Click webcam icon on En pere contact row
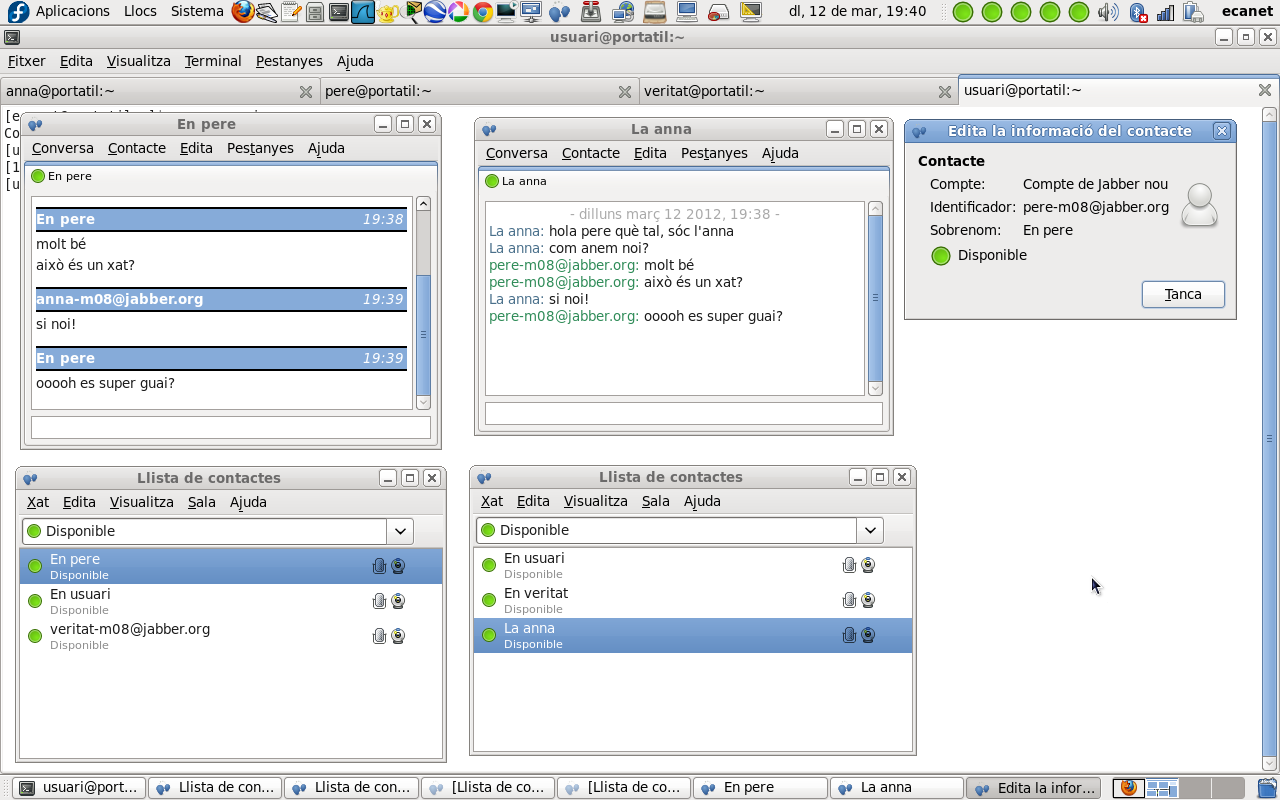 pos(398,566)
